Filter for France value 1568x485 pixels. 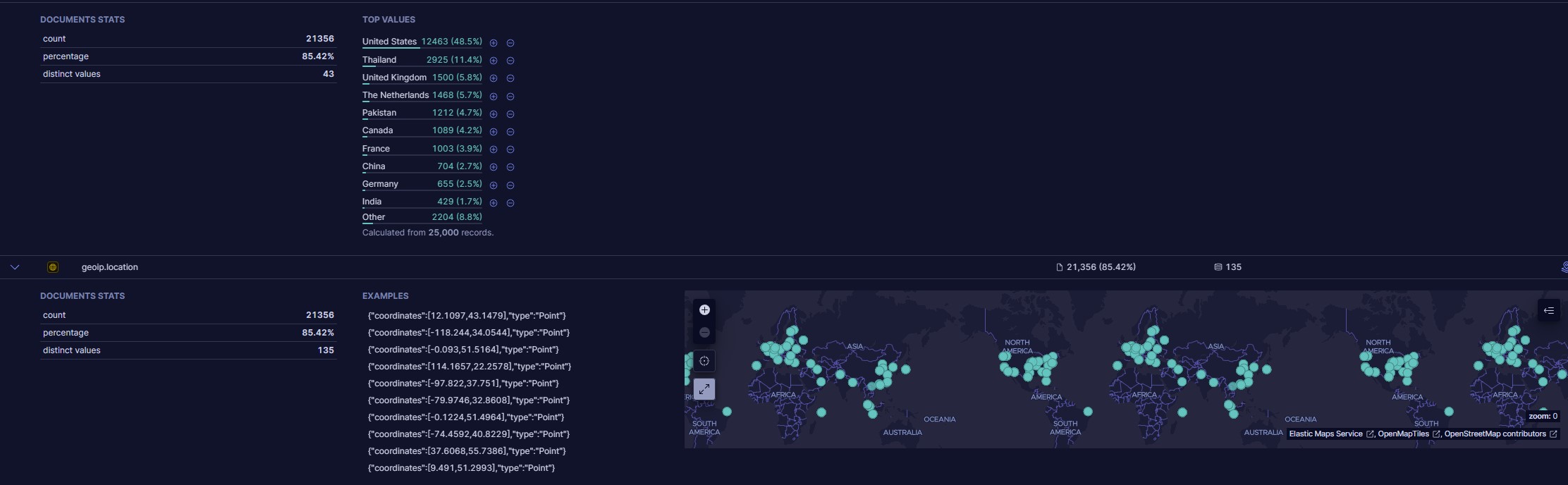(494, 149)
